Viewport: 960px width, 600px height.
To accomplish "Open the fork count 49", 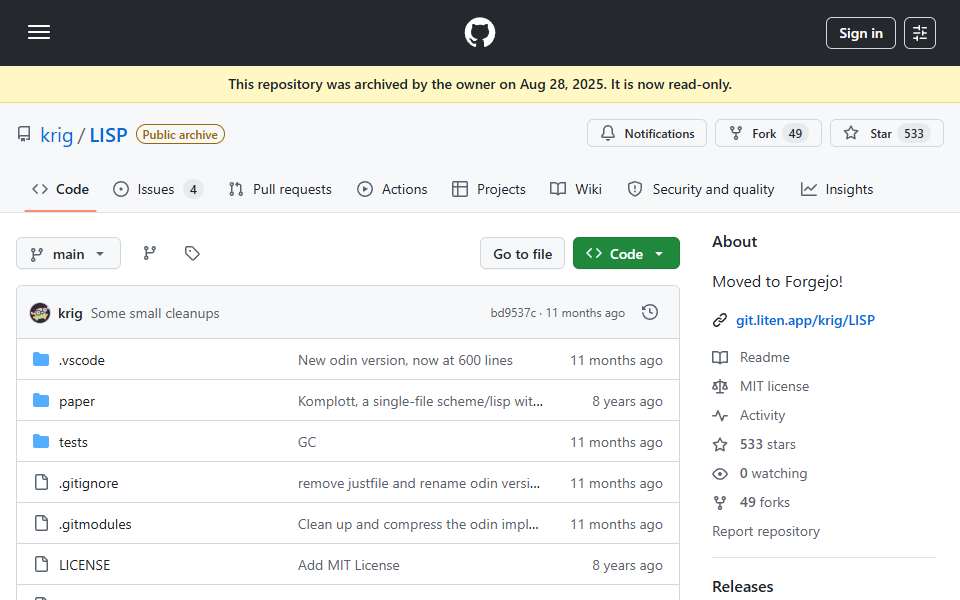I will (x=795, y=133).
